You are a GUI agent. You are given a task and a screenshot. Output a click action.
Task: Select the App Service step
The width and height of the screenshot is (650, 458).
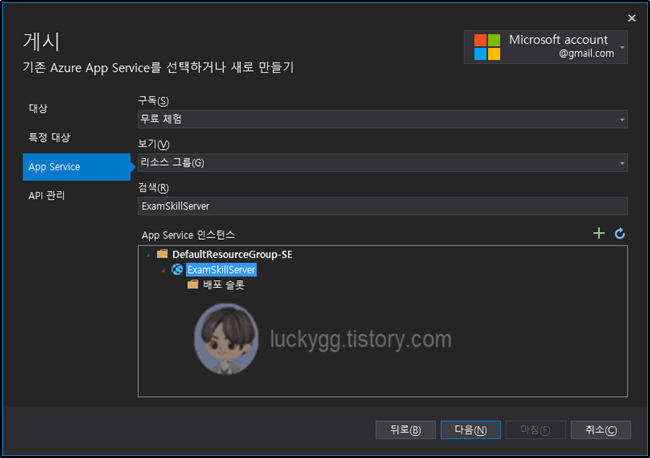[x=77, y=167]
